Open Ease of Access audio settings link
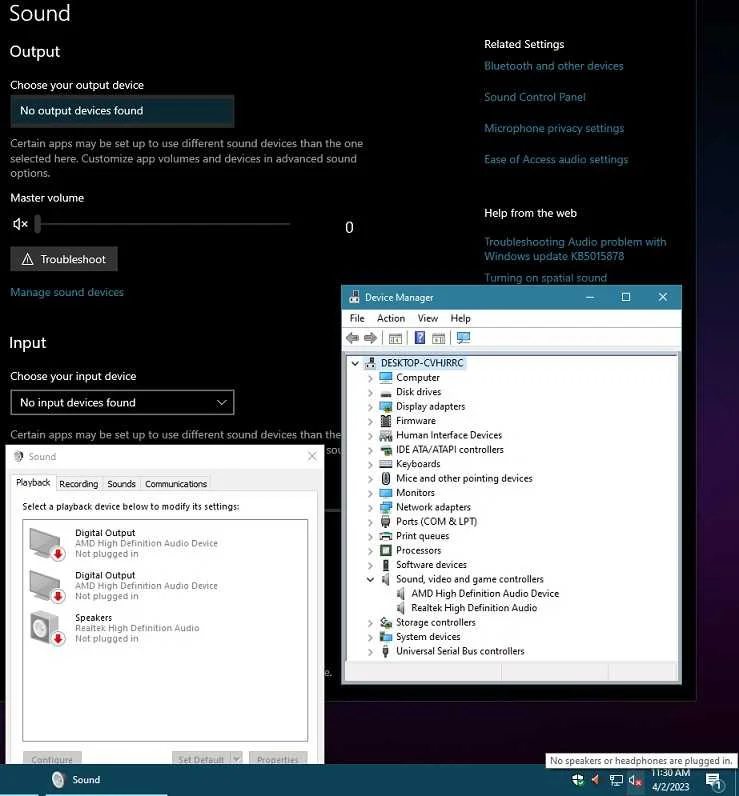The image size is (739, 796). pos(556,159)
